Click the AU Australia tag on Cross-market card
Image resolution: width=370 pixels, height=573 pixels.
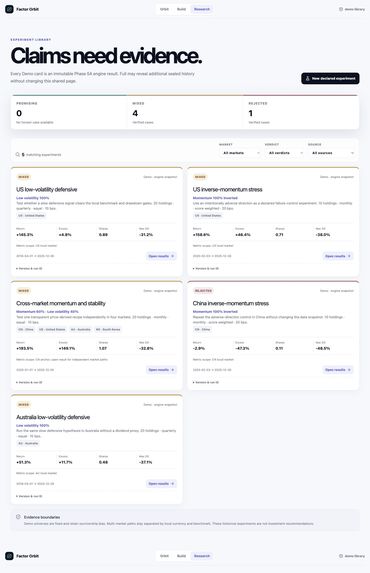coord(80,330)
